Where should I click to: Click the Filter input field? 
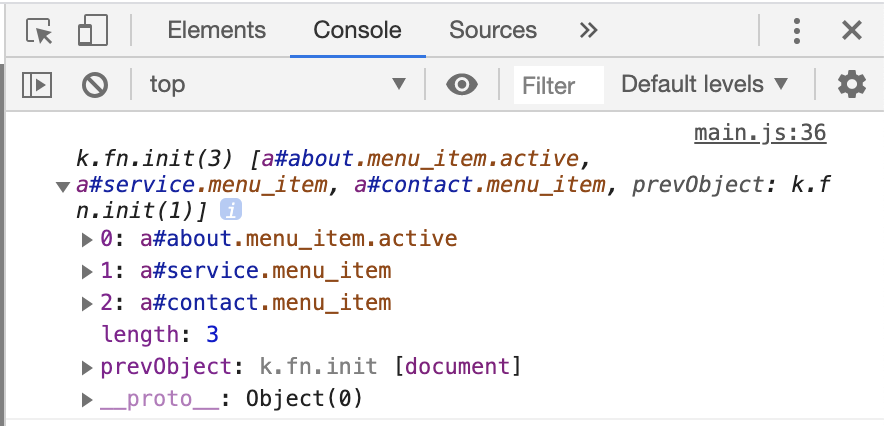558,85
